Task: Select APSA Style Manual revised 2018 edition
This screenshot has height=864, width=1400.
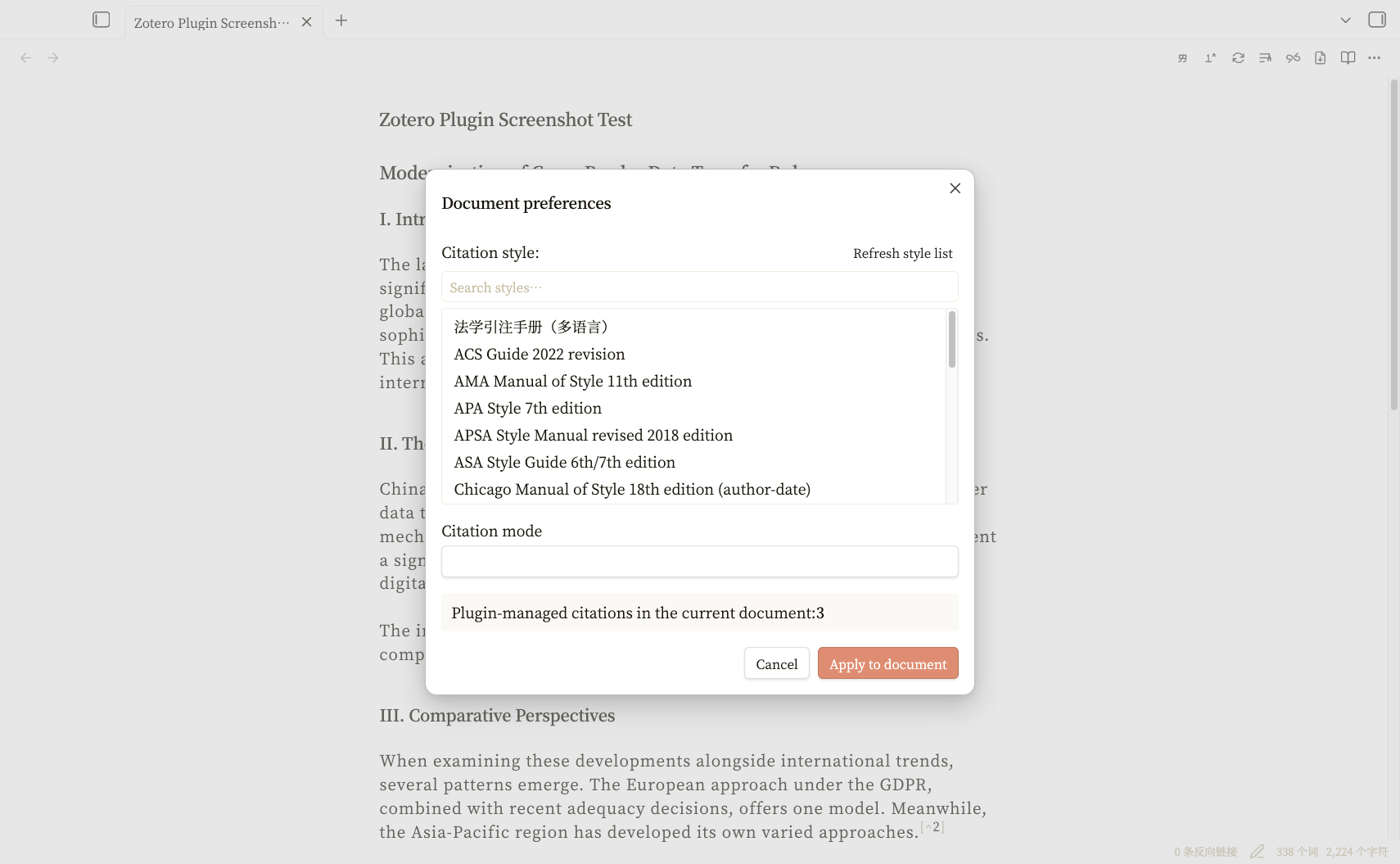Action: (x=694, y=436)
